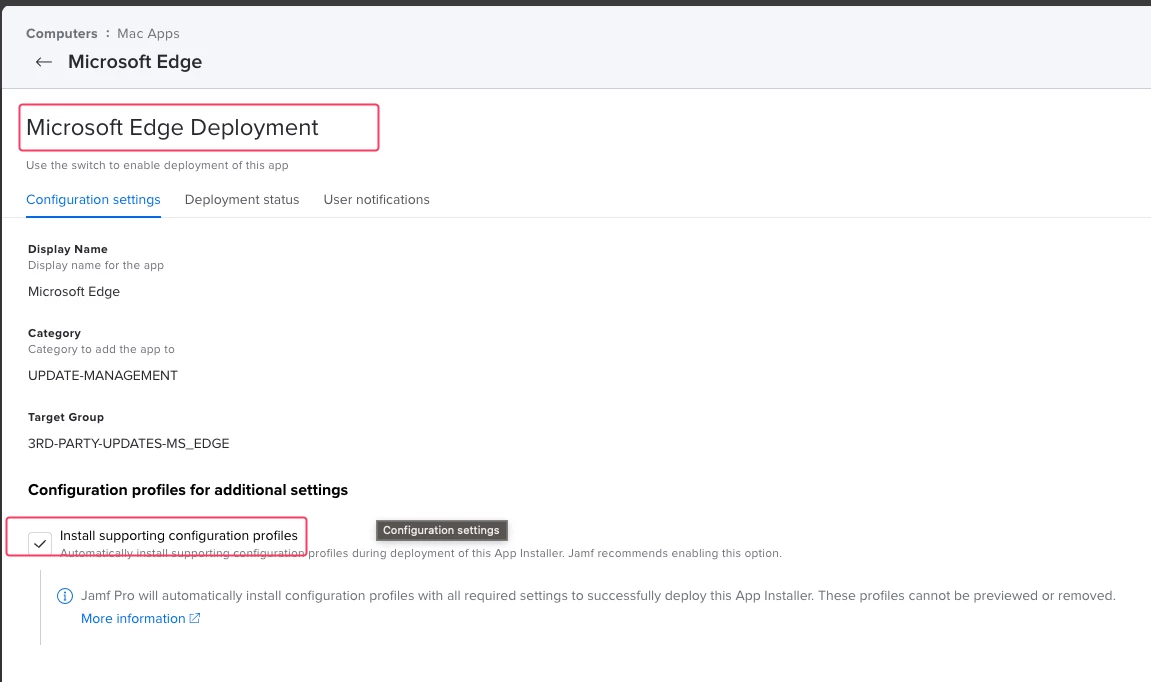Toggle Install supporting configuration profiles checkbox
1151x682 pixels.
click(x=40, y=544)
